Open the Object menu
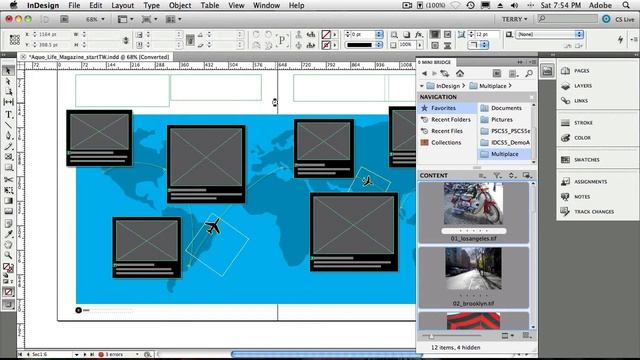 point(180,5)
